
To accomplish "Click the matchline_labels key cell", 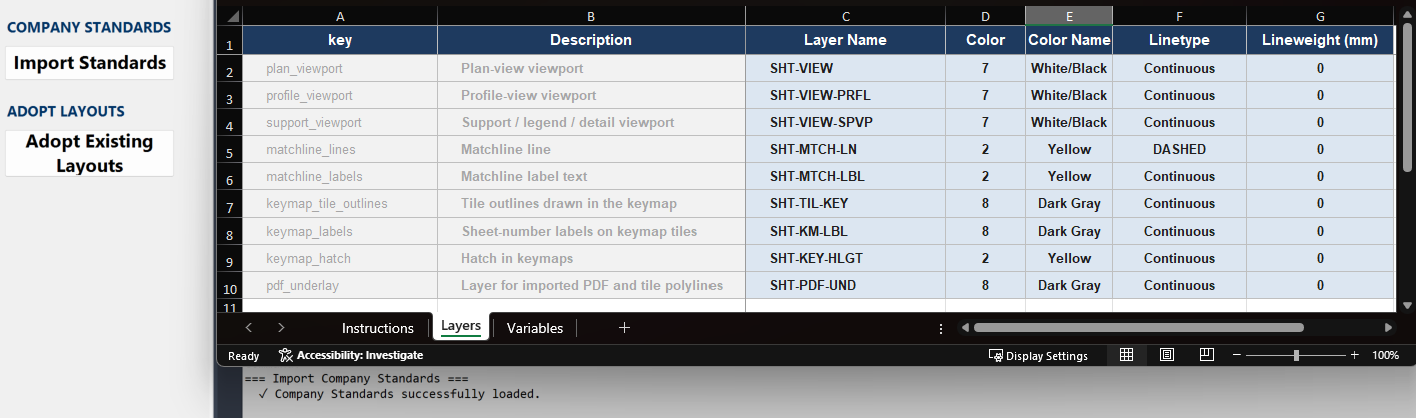I will coord(340,176).
